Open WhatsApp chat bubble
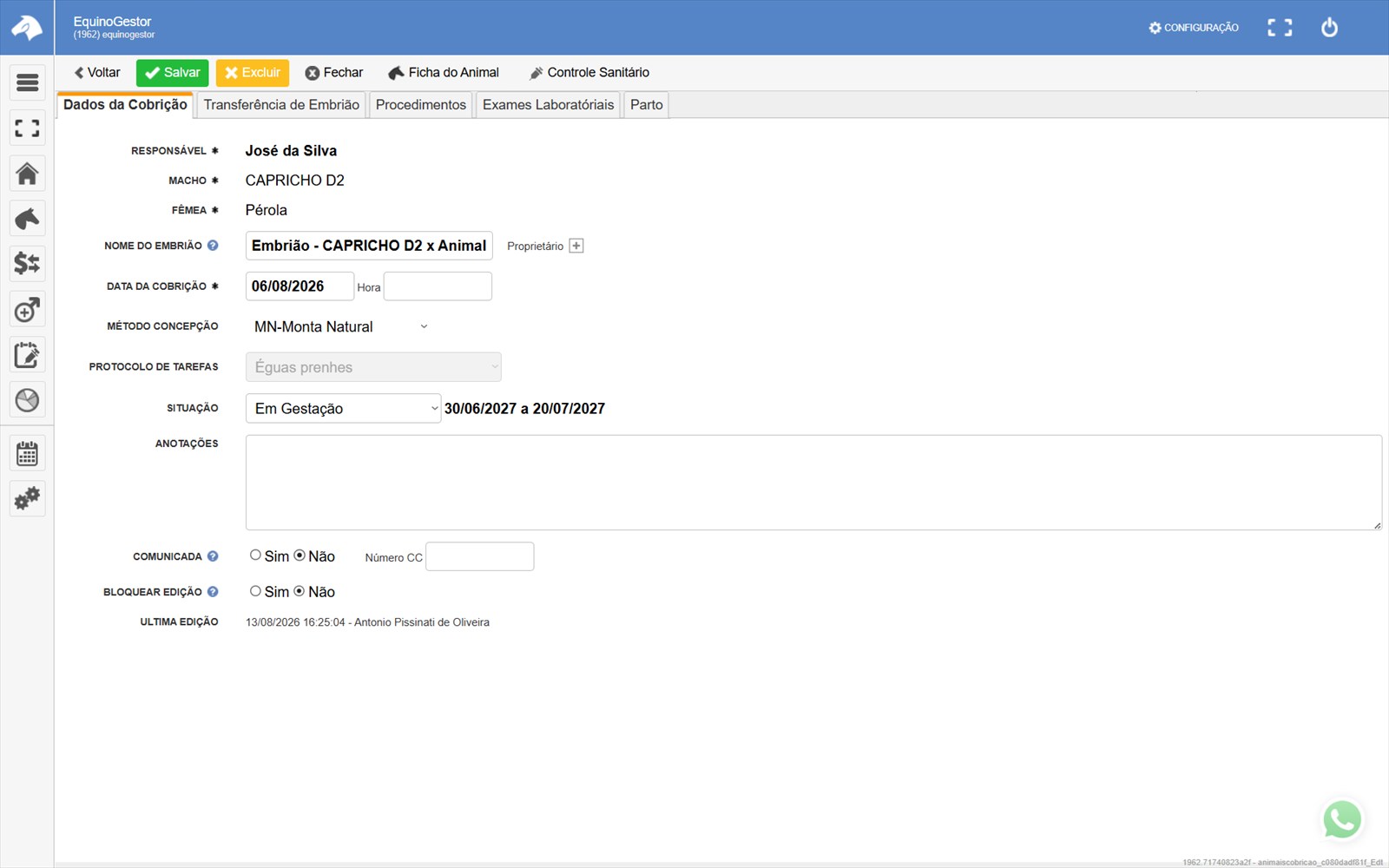This screenshot has height=868, width=1389. [1342, 819]
